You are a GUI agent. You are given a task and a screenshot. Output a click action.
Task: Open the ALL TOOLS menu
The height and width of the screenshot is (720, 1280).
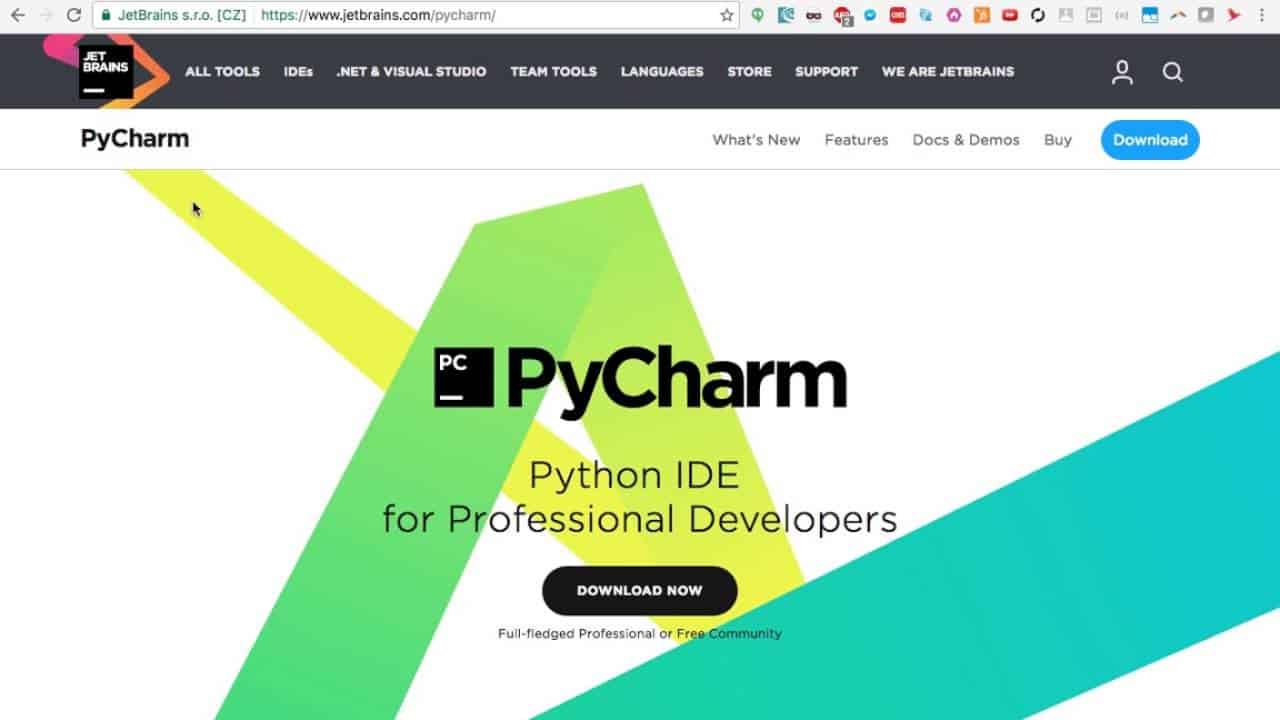click(x=222, y=72)
